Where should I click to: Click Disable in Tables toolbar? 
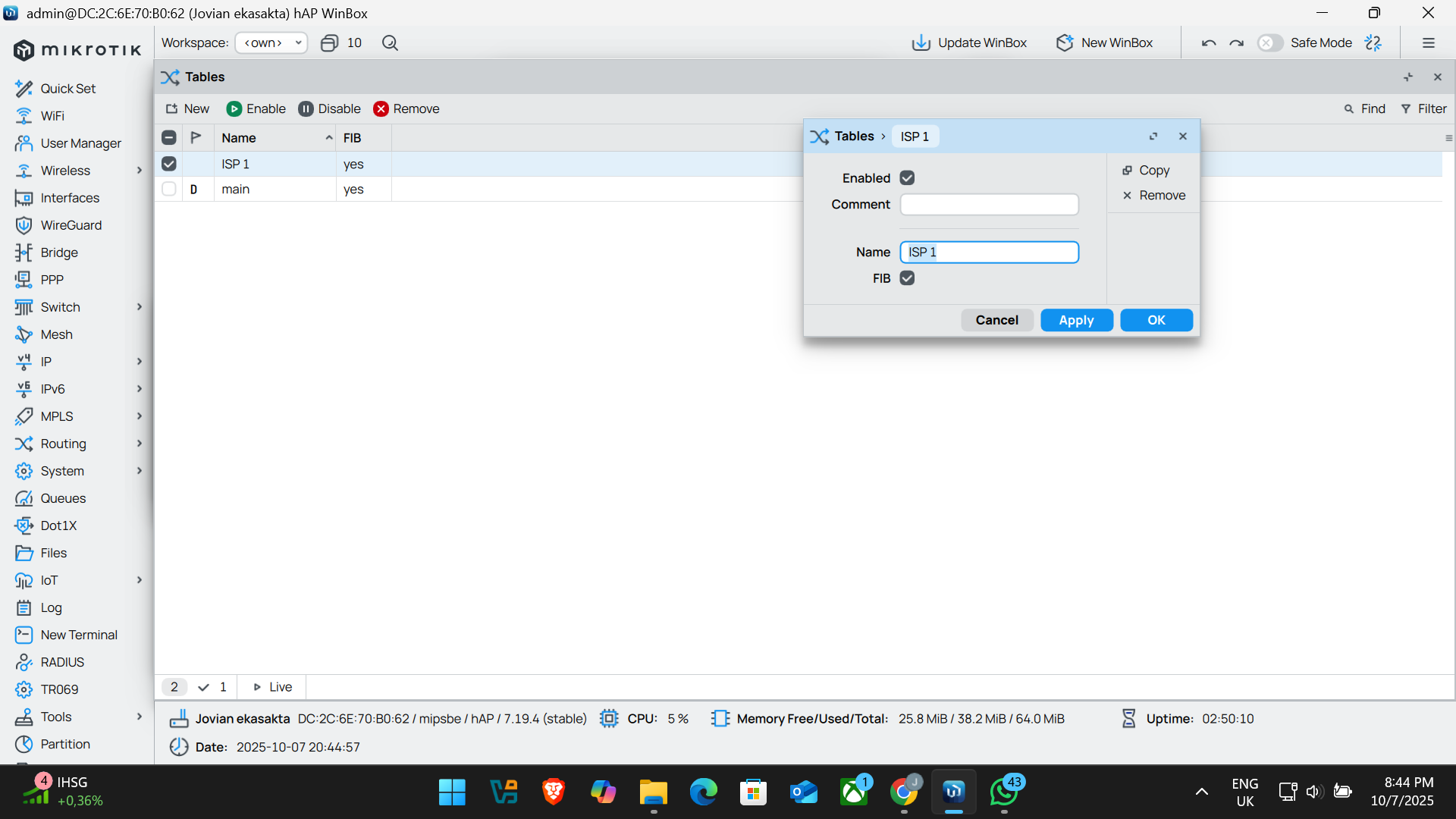click(329, 109)
